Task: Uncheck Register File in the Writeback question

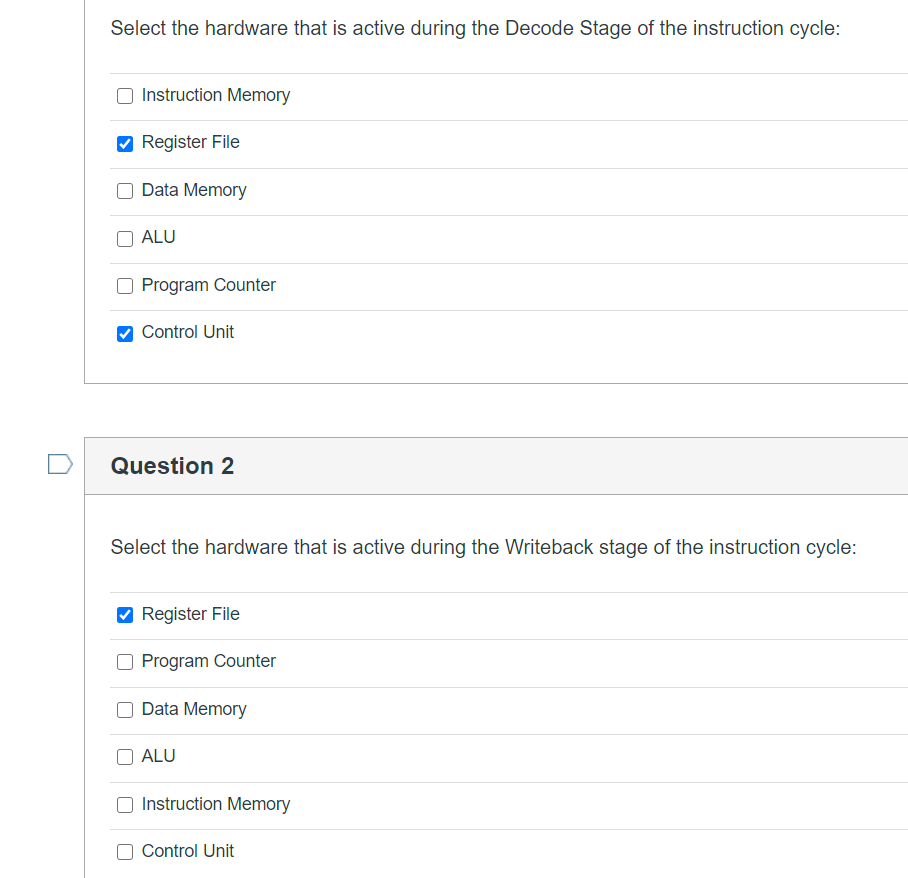Action: point(124,614)
